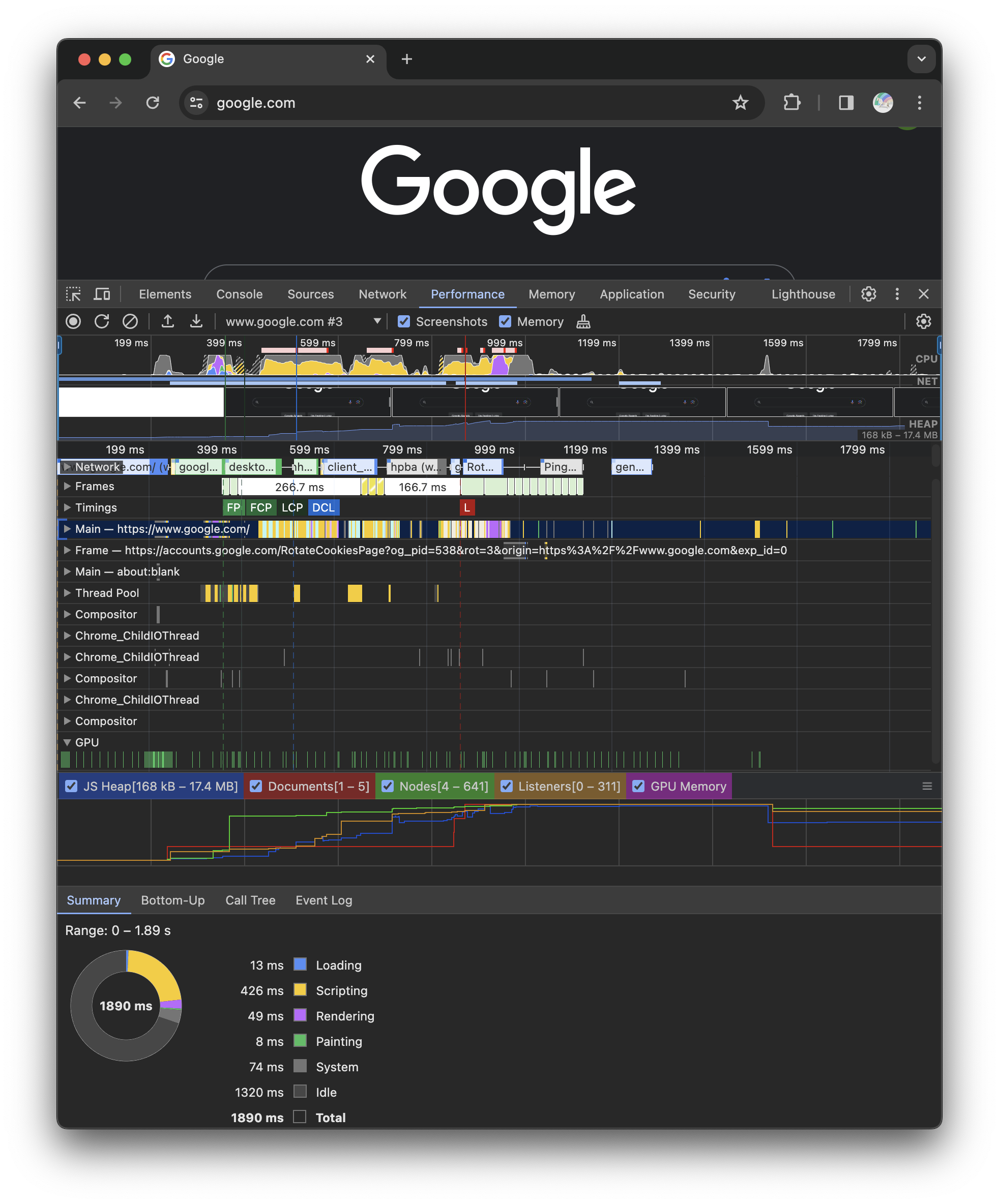Close the Google browser tab

coord(370,59)
